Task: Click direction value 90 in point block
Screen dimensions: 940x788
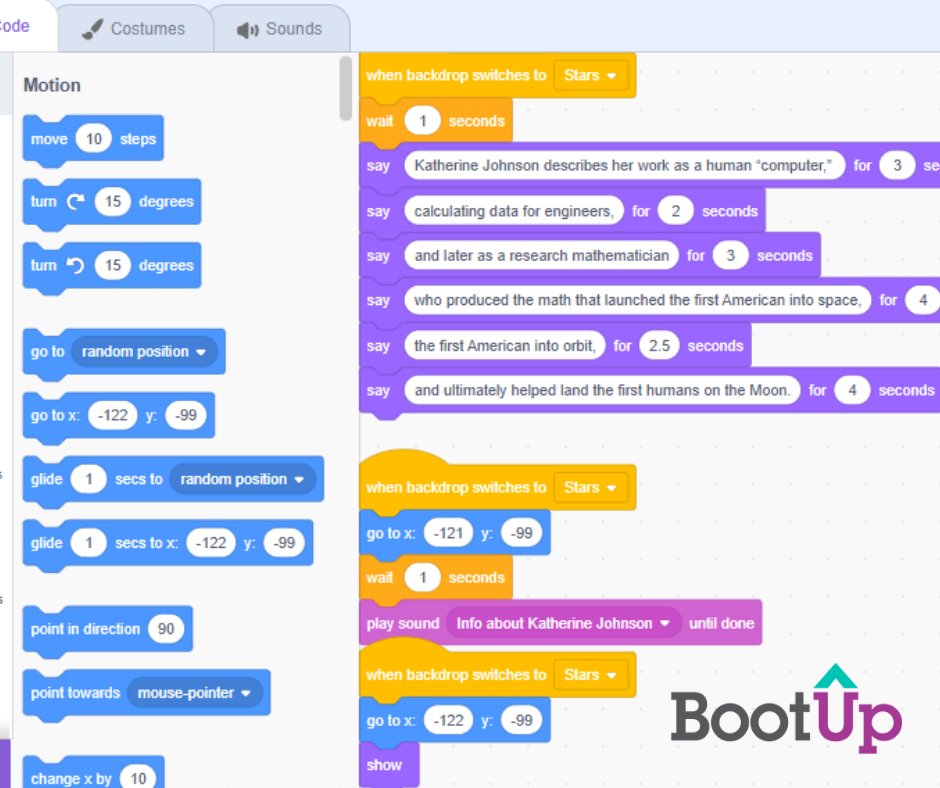Action: tap(165, 629)
